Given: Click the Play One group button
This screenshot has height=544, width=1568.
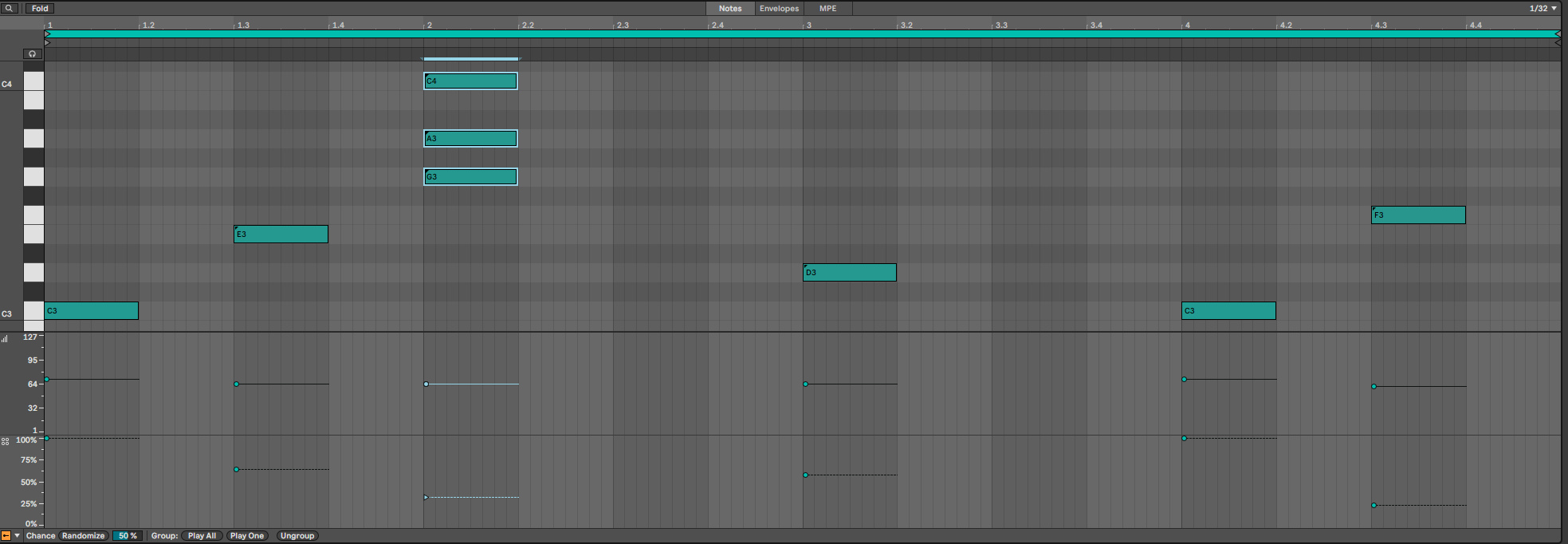Looking at the screenshot, I should [247, 536].
